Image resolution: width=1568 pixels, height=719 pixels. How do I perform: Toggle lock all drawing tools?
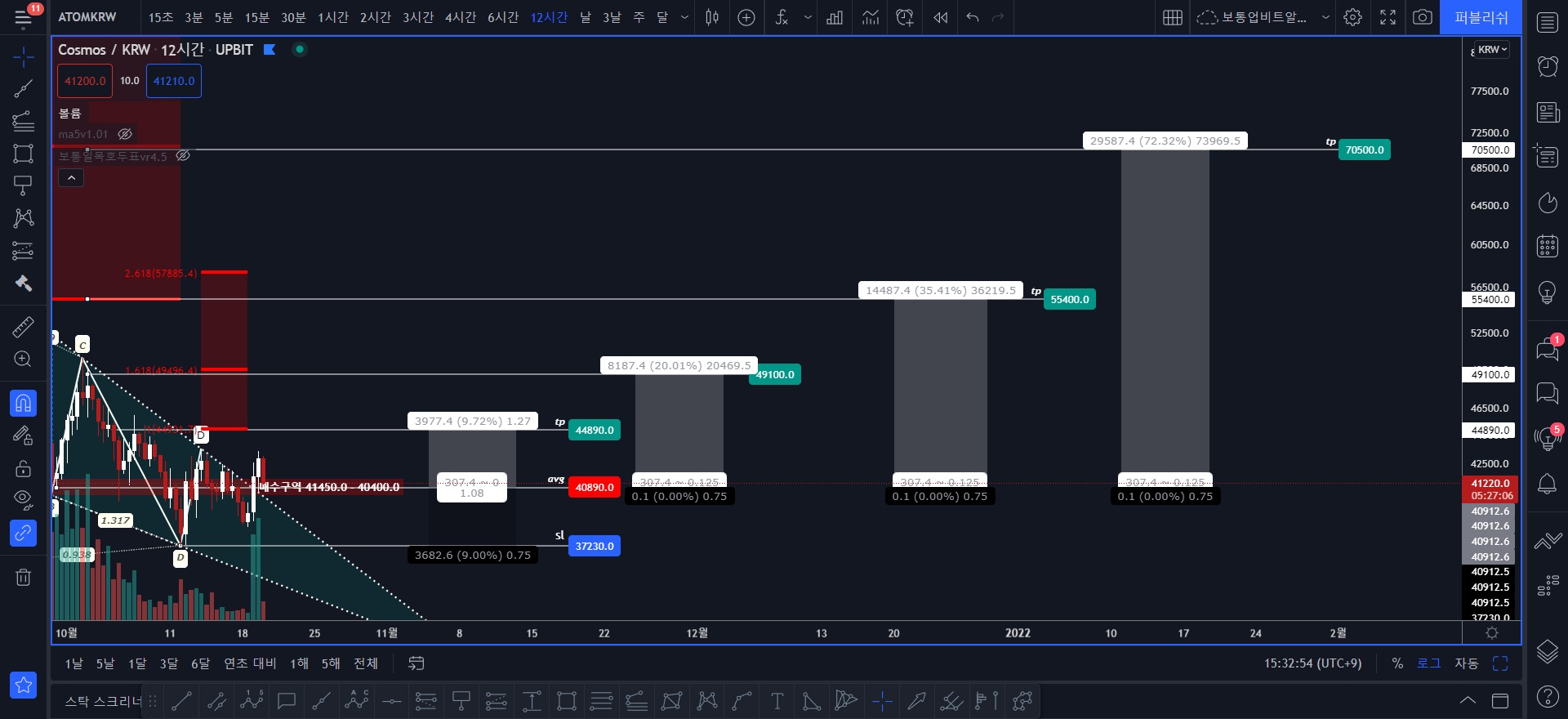(24, 468)
